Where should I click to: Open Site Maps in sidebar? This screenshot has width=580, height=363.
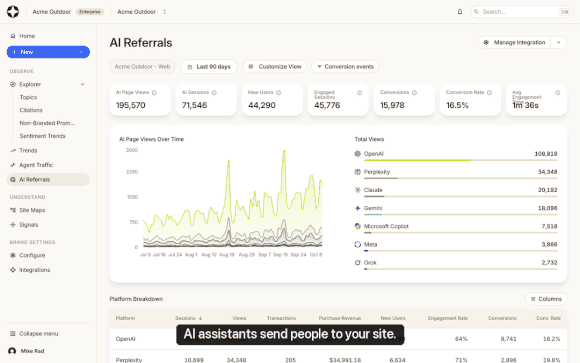32,210
